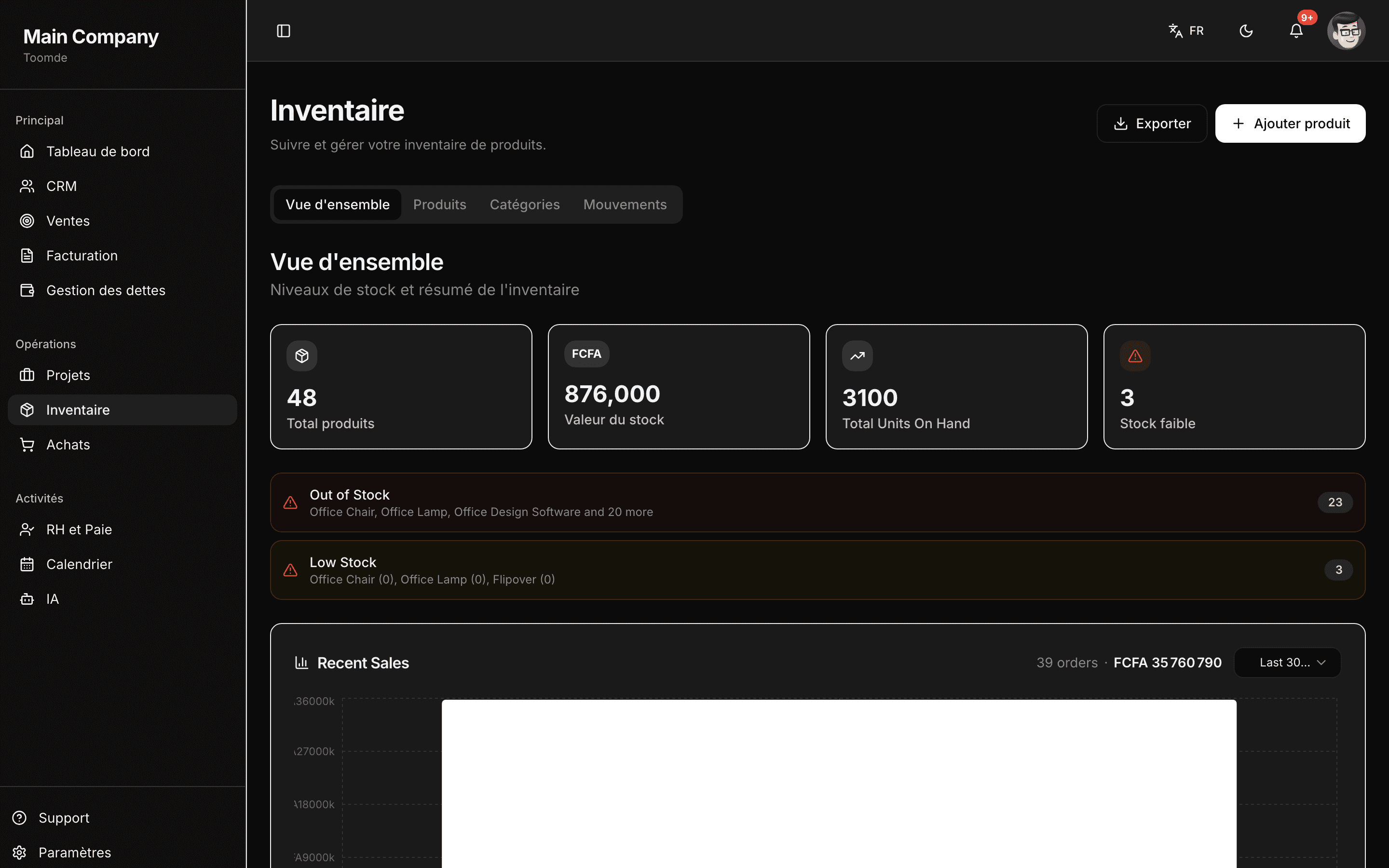Switch to the Produits tab
Screen dimensions: 1389x868
click(440, 204)
